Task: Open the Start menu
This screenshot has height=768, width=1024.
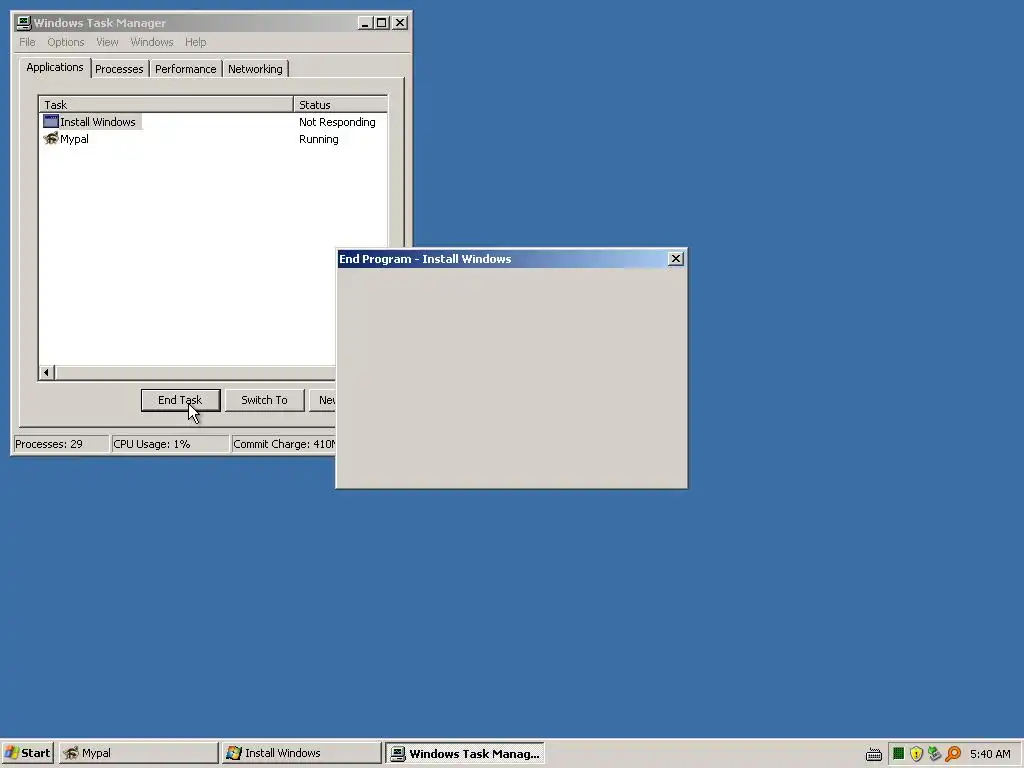Action: point(27,753)
